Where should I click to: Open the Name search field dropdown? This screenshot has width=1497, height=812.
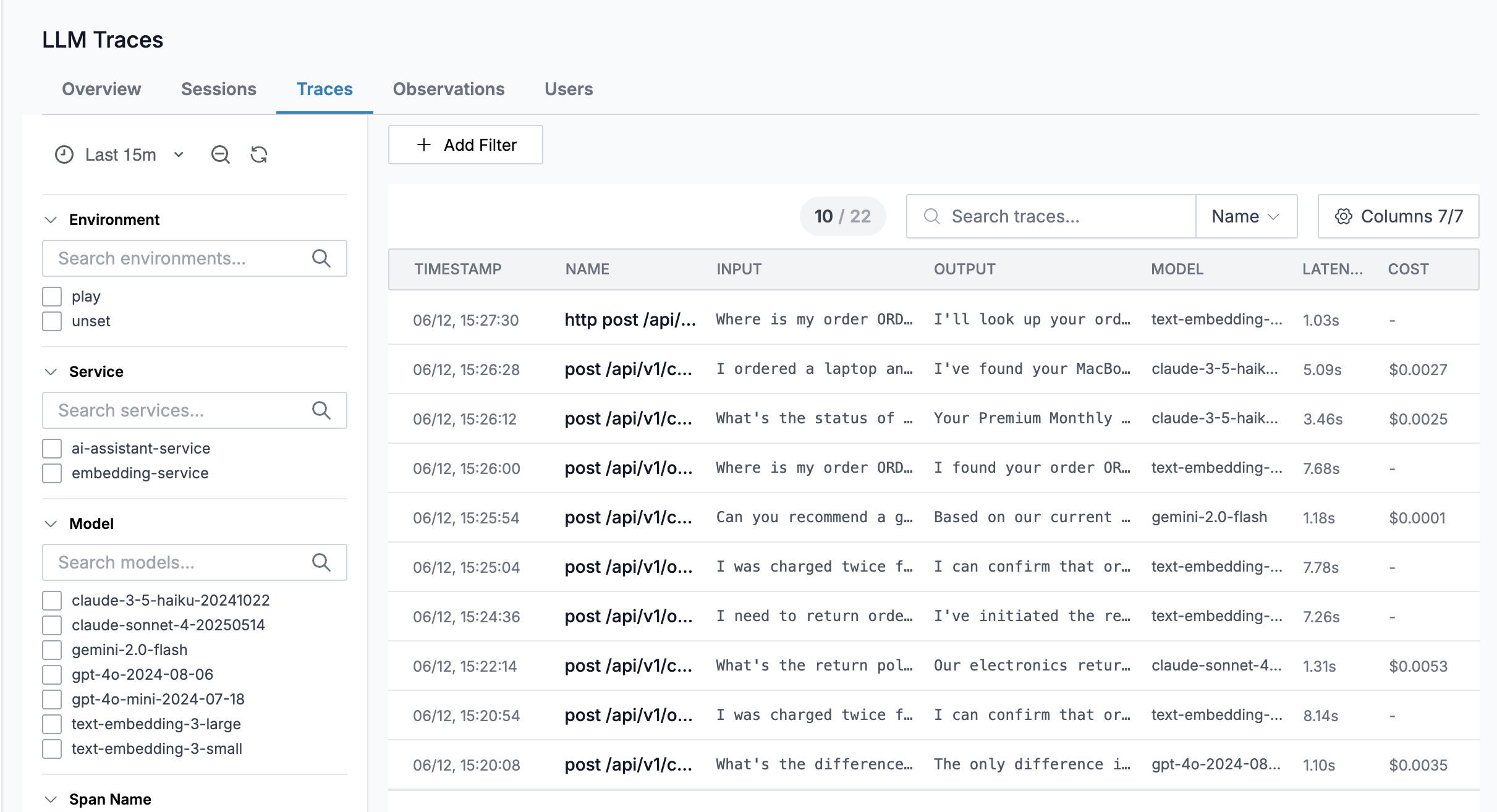tap(1246, 216)
